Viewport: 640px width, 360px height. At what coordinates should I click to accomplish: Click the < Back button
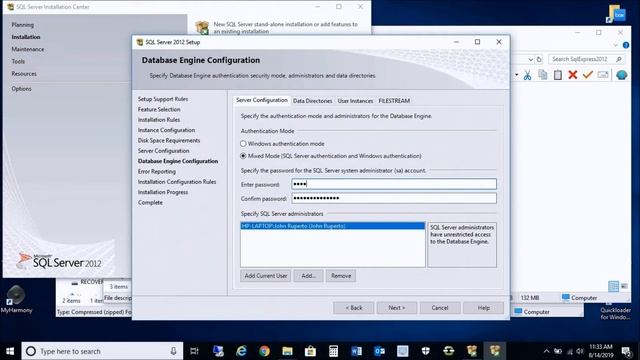point(353,308)
